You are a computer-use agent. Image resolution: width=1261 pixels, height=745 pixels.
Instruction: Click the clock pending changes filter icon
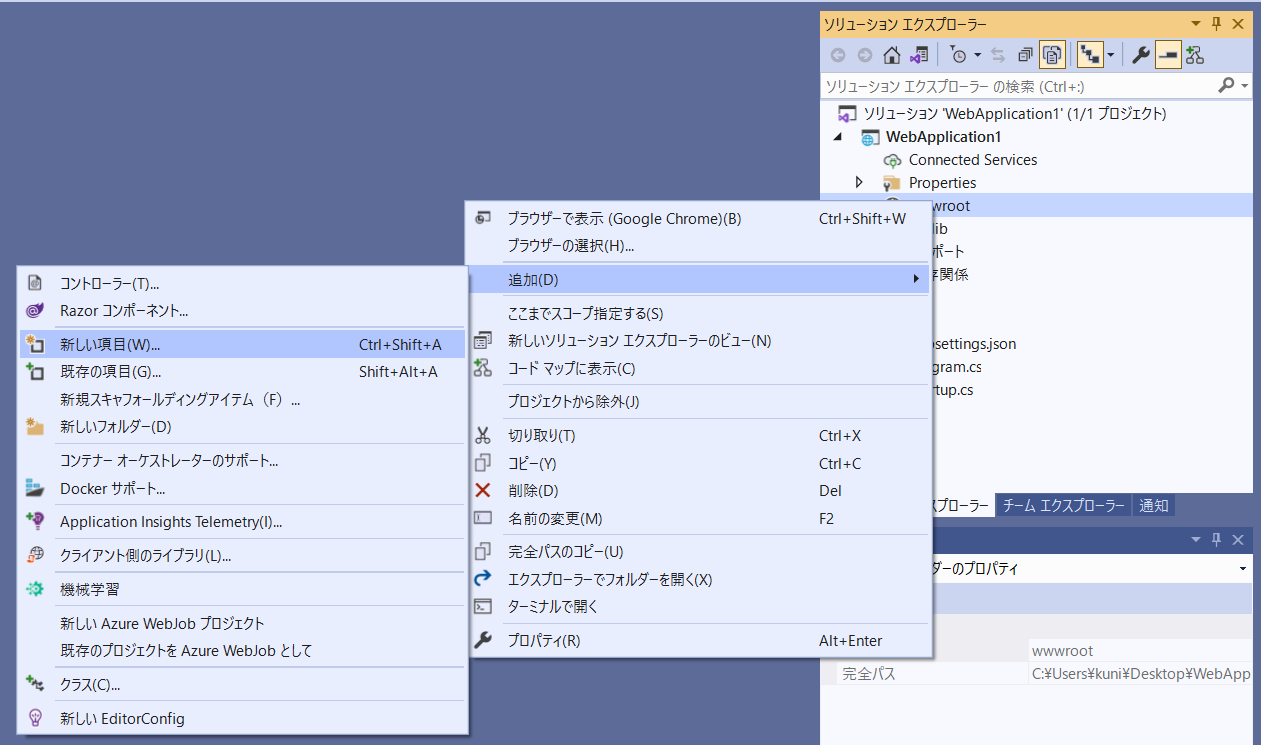959,56
